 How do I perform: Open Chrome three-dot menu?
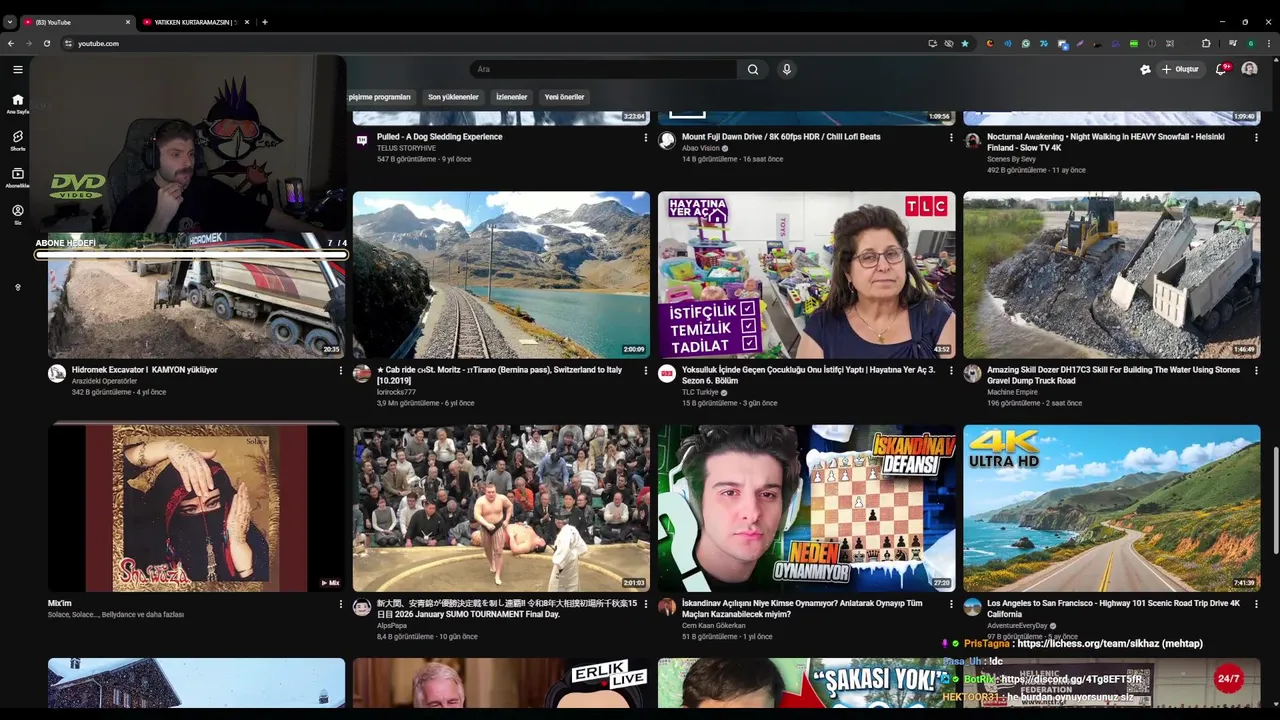coord(1267,43)
